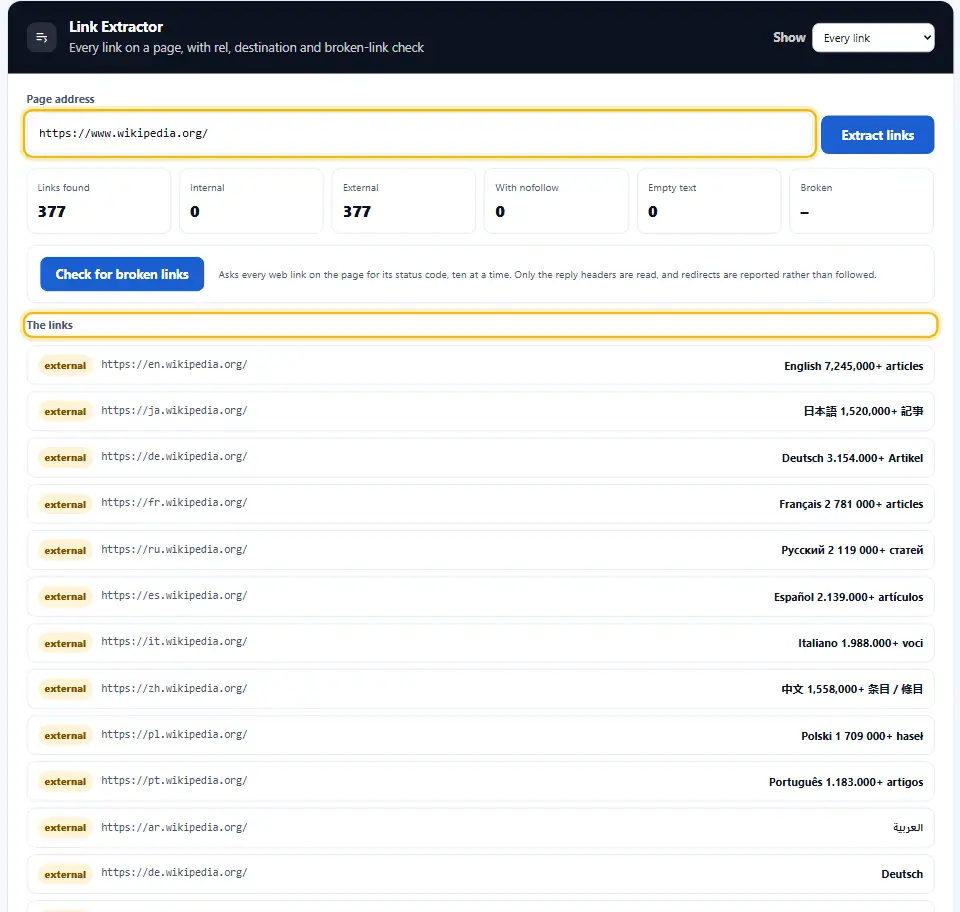Click the external badge on es.wikipedia.org row
The width and height of the screenshot is (960, 912).
(x=65, y=597)
